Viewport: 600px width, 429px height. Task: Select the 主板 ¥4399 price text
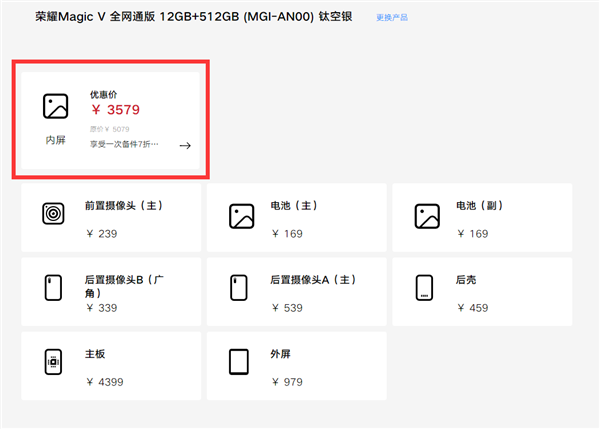(x=104, y=381)
